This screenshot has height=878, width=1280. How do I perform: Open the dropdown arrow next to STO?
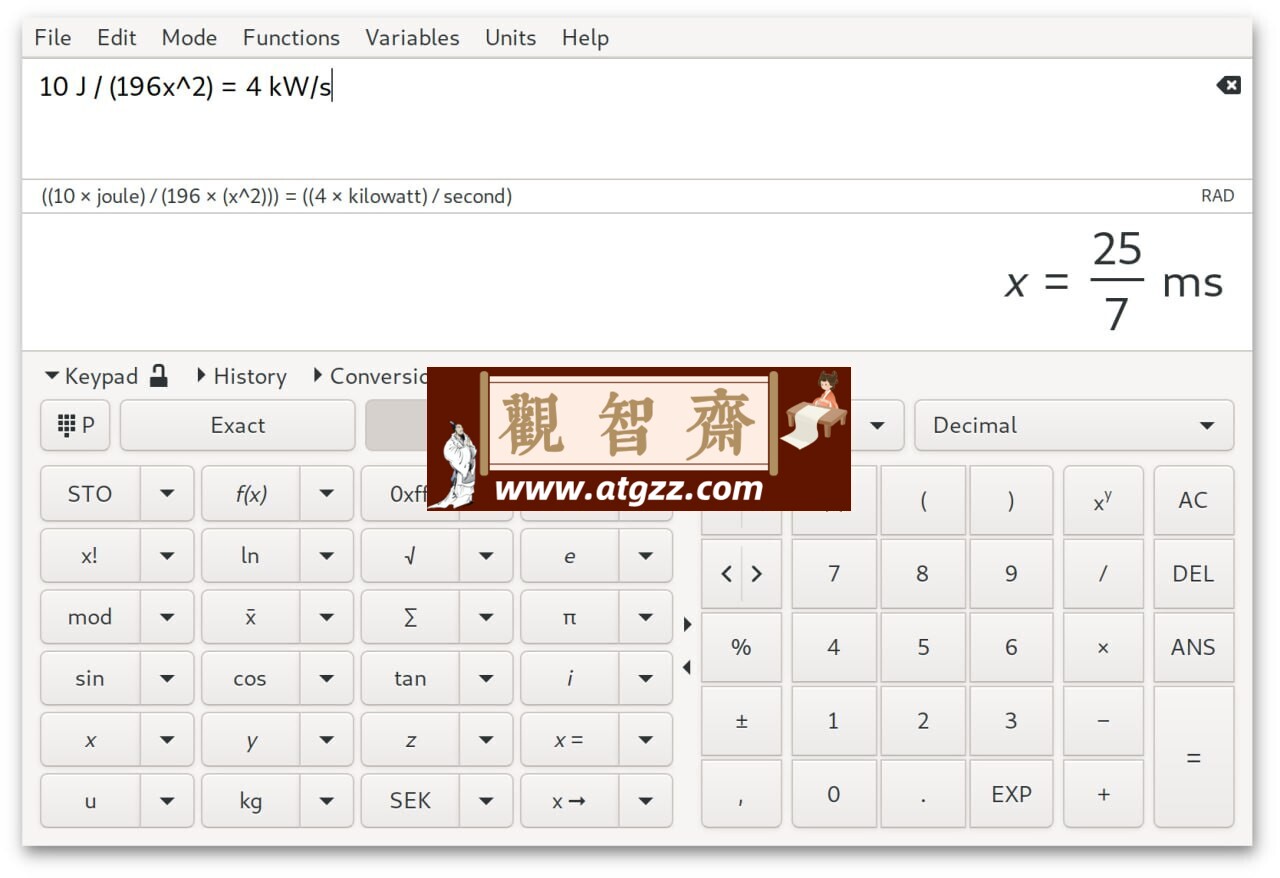[167, 494]
